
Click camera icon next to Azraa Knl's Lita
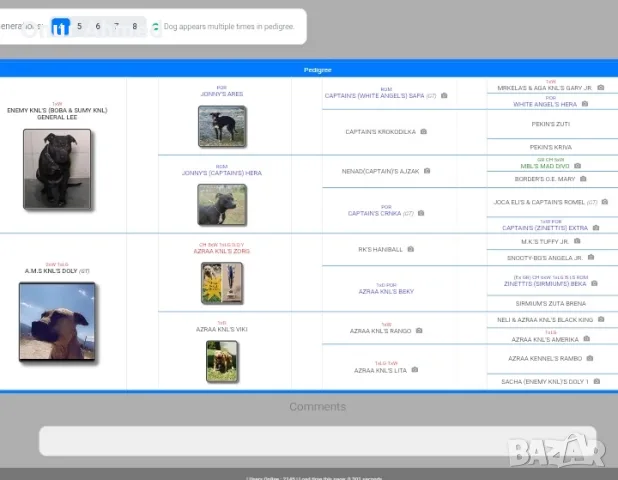[415, 370]
